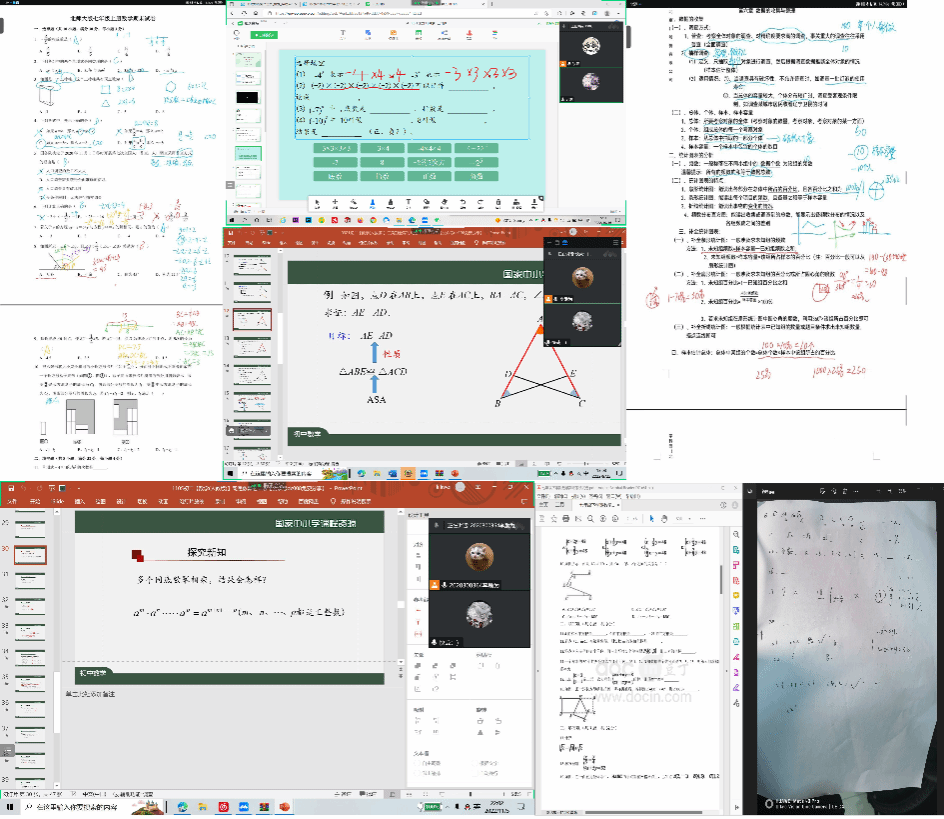Activate the arrow selection tool in PDF reader

[x=651, y=518]
